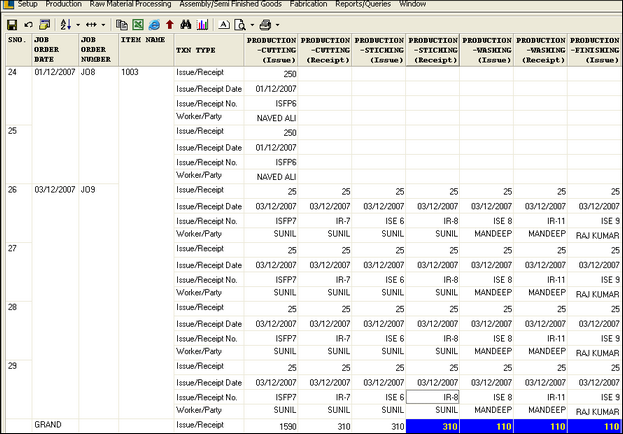Click the cascade windows toolbar icon
623x434 pixels.
44,25
